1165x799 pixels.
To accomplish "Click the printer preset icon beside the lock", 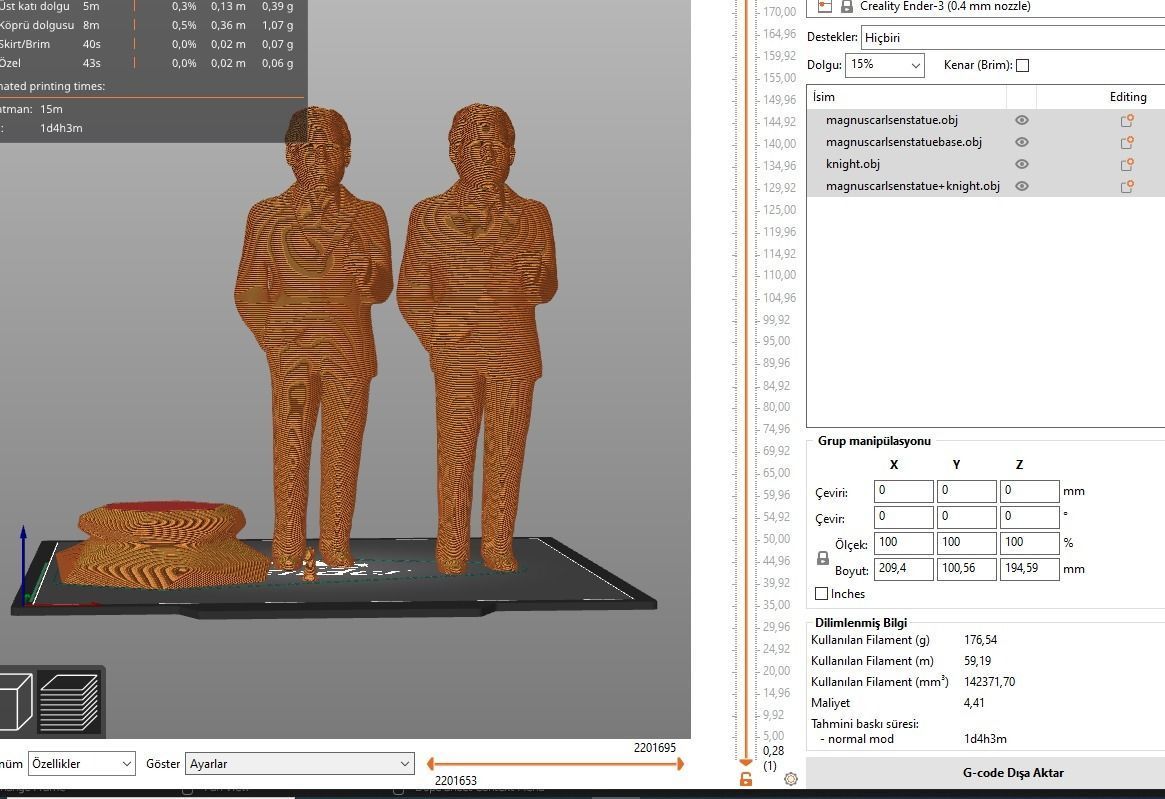I will pyautogui.click(x=824, y=6).
